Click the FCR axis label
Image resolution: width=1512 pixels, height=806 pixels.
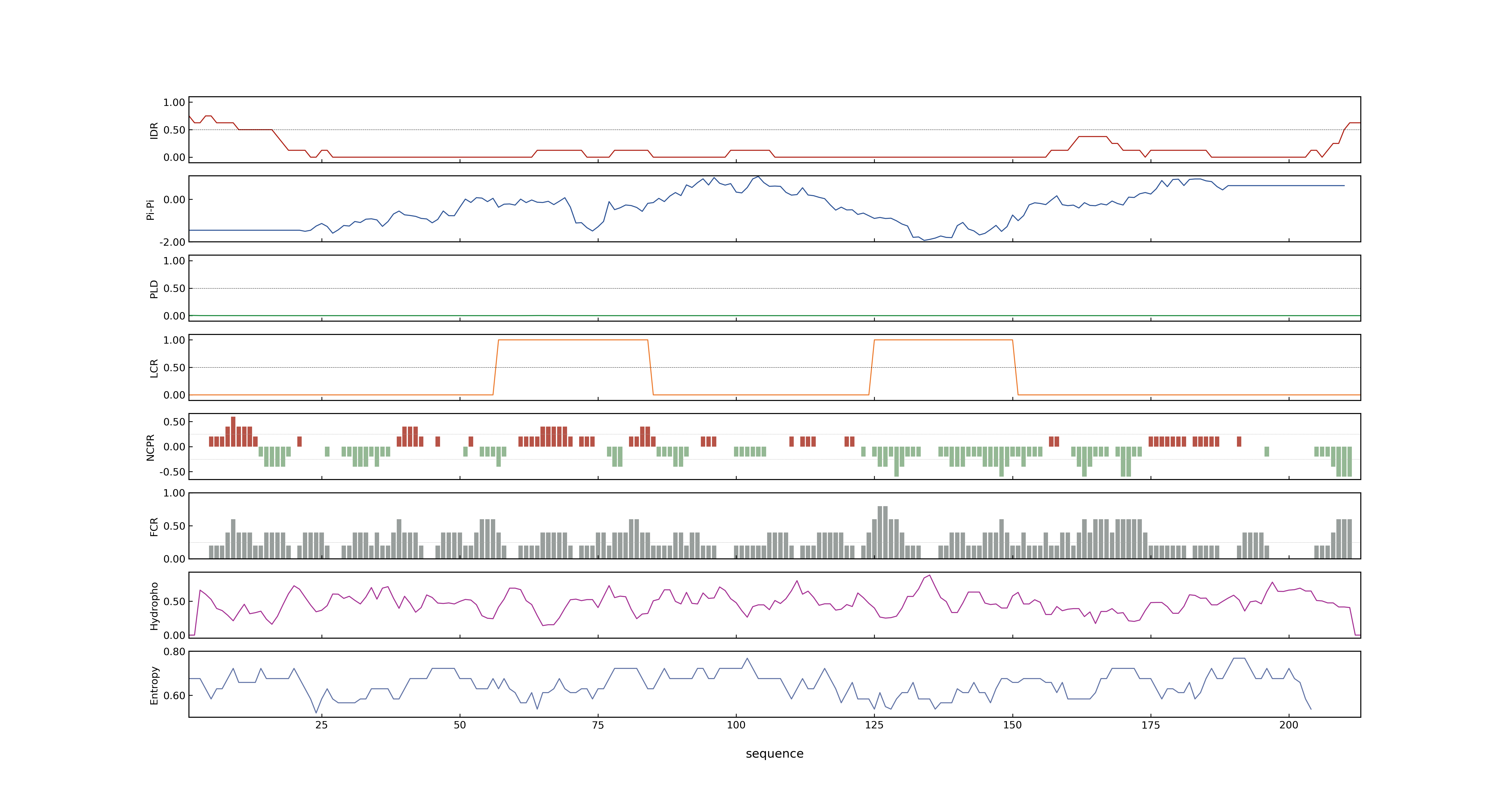pos(154,526)
